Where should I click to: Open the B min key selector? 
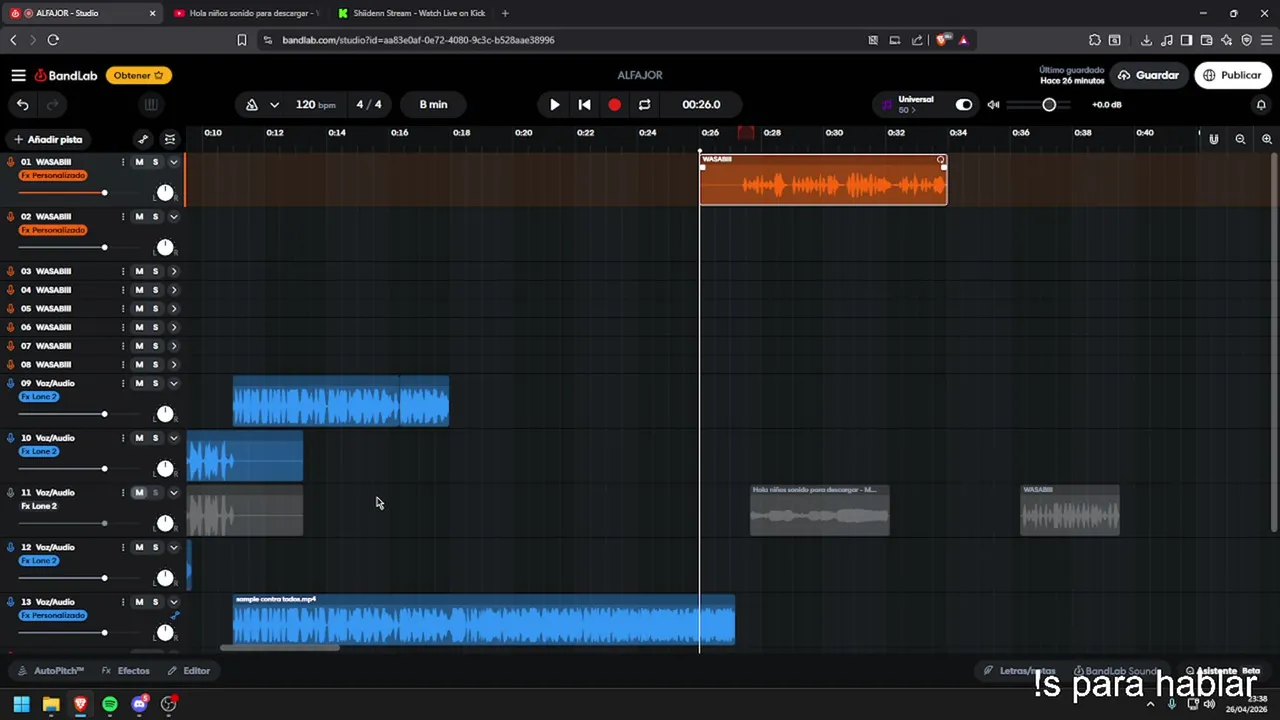tap(433, 104)
